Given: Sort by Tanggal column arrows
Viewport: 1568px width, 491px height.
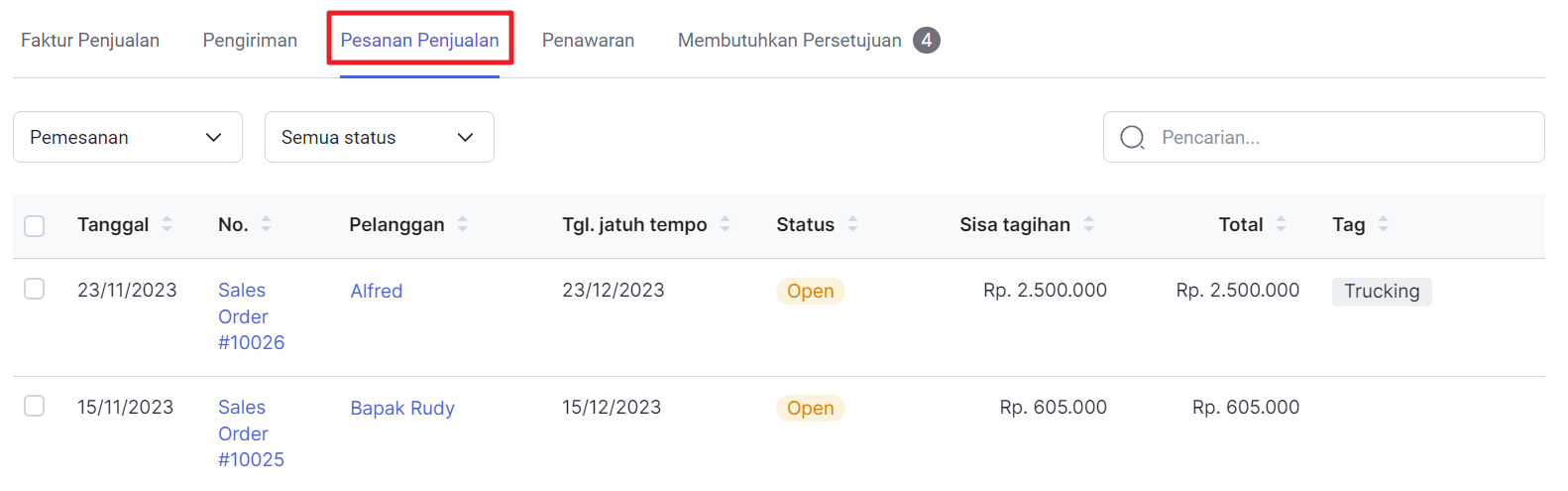Looking at the screenshot, I should [x=167, y=225].
